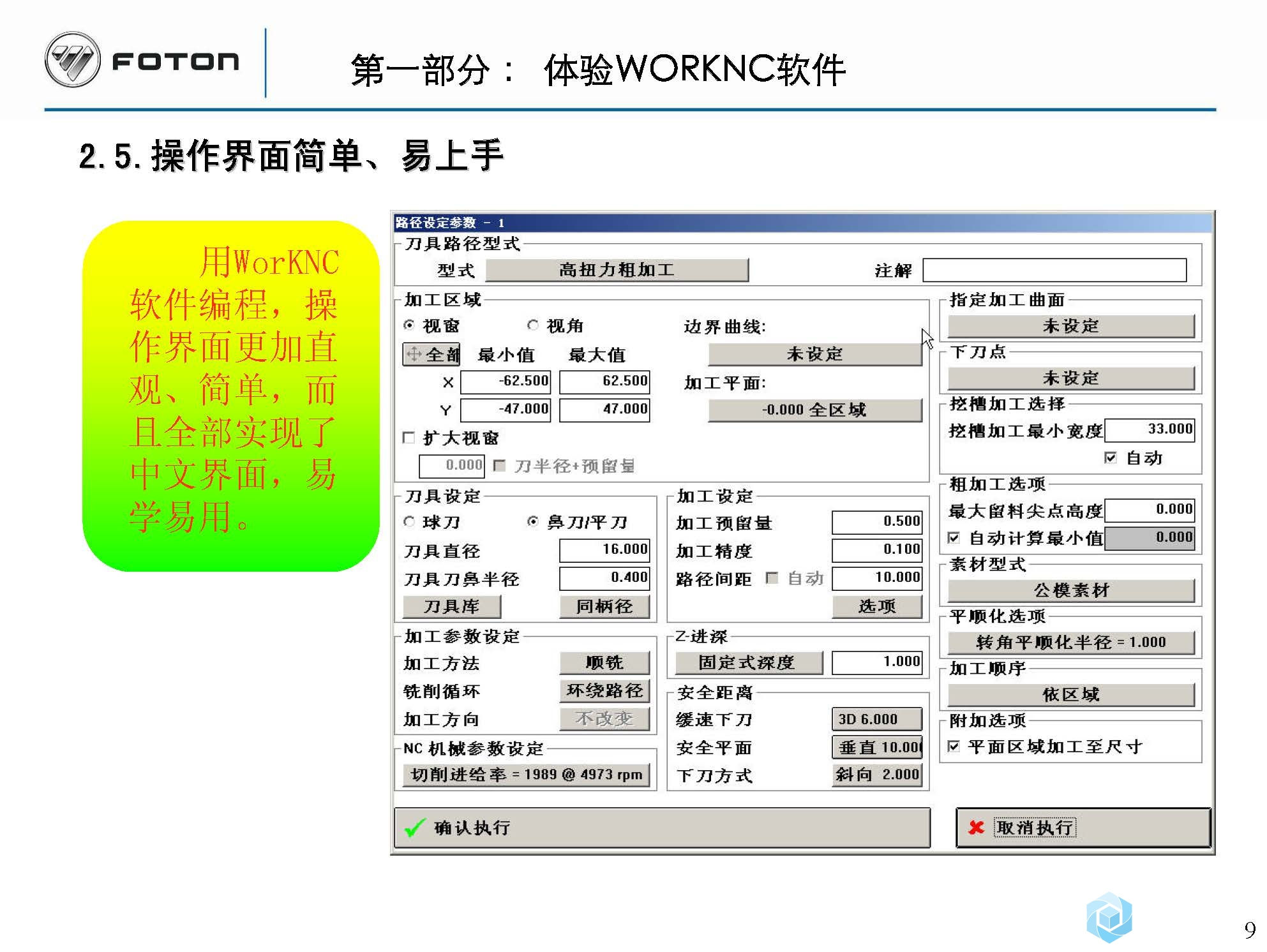Click the 全部 full-area crosshair button
This screenshot has height=952, width=1267.
(431, 354)
